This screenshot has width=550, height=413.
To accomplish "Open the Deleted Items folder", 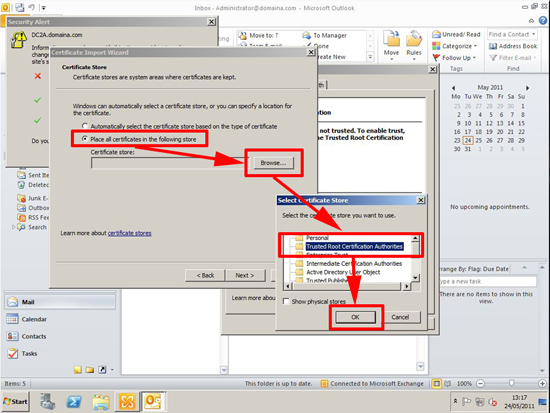I will tap(33, 185).
